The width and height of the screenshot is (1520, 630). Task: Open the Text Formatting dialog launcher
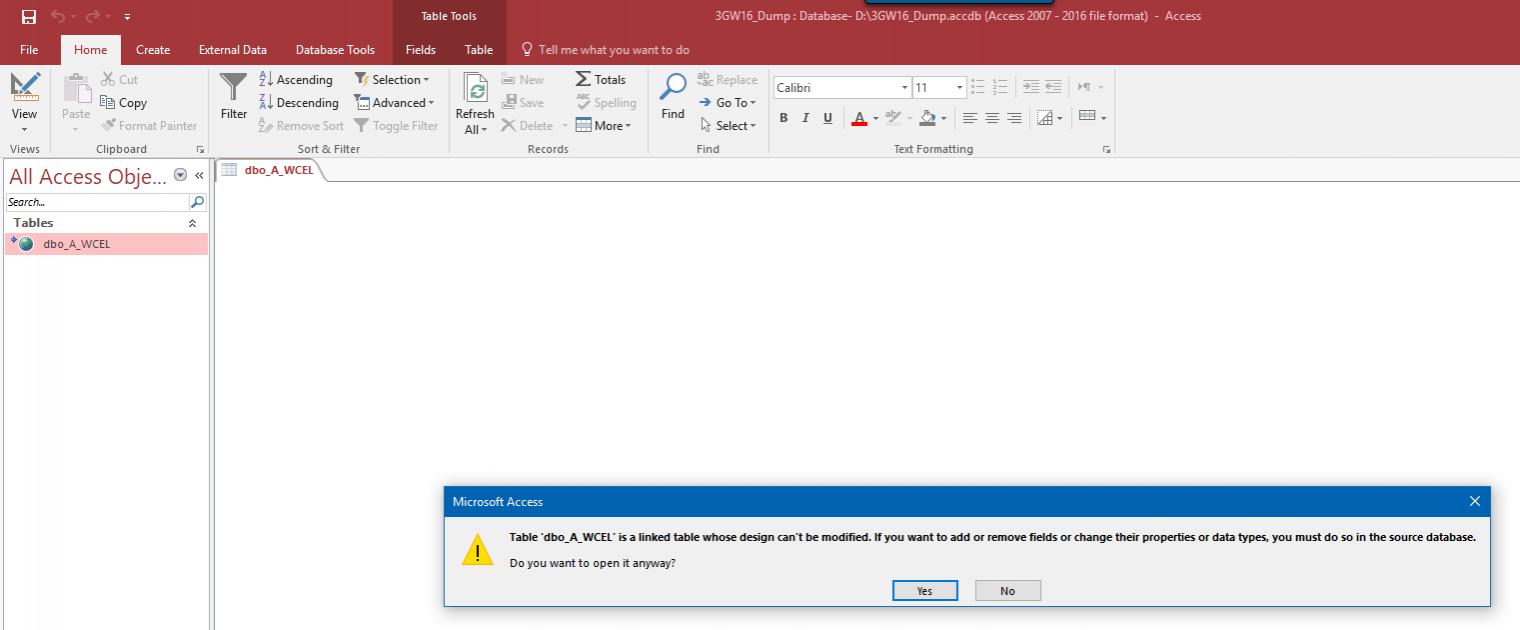(x=1106, y=150)
